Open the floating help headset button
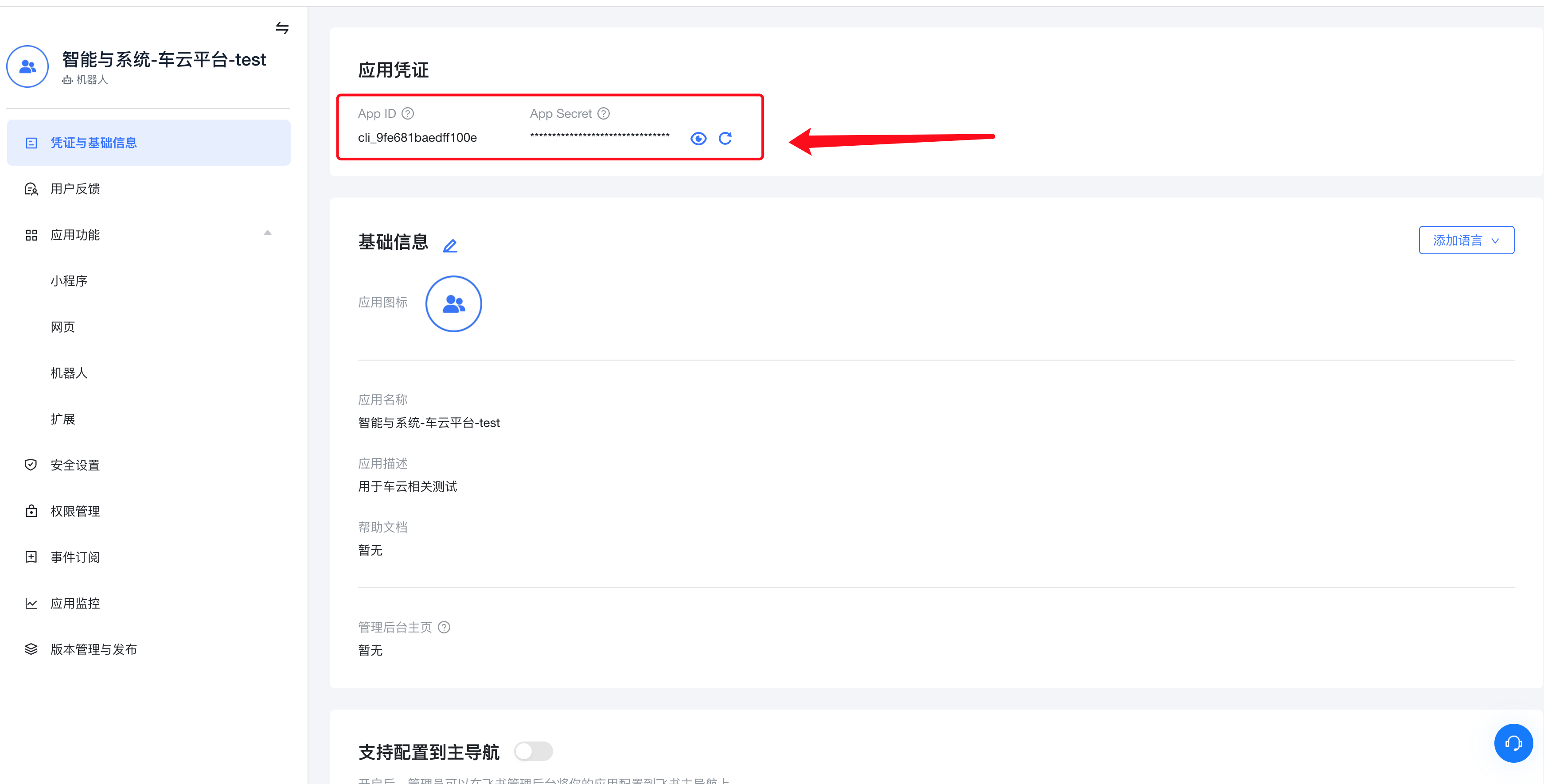The image size is (1544, 784). click(x=1514, y=743)
